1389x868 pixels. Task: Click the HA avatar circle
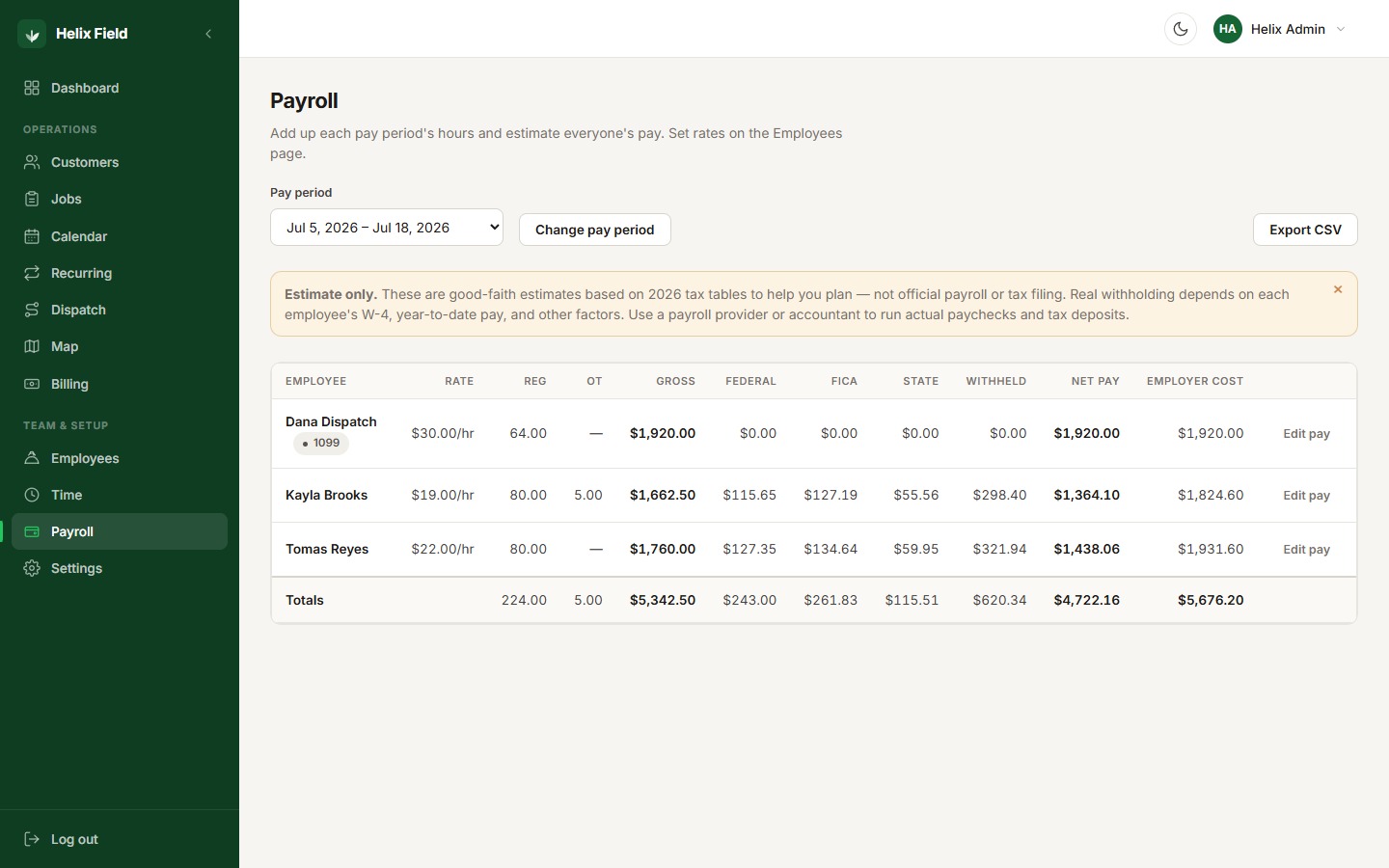click(1228, 29)
